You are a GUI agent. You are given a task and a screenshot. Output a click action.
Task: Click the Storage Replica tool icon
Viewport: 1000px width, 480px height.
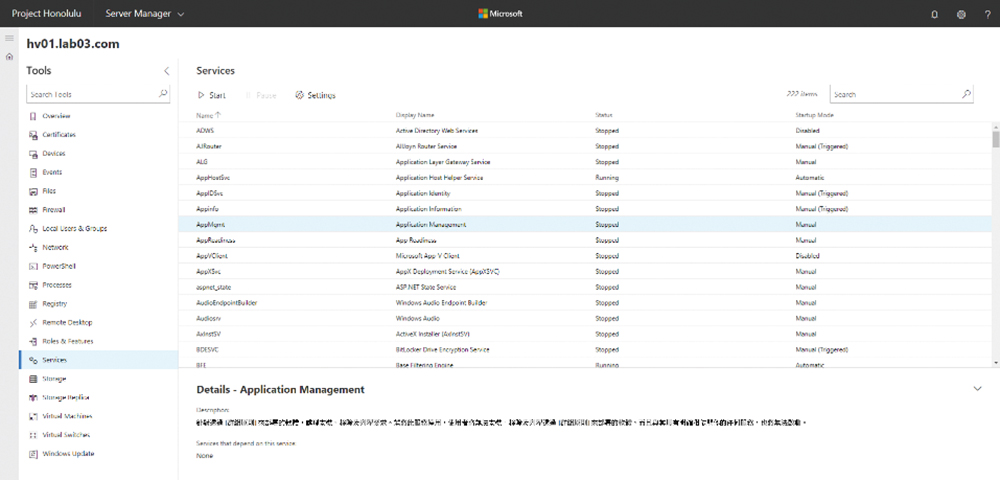[33, 398]
